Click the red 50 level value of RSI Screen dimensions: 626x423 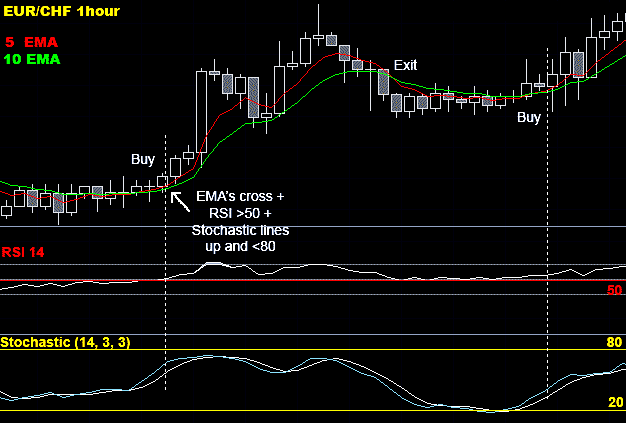point(614,290)
